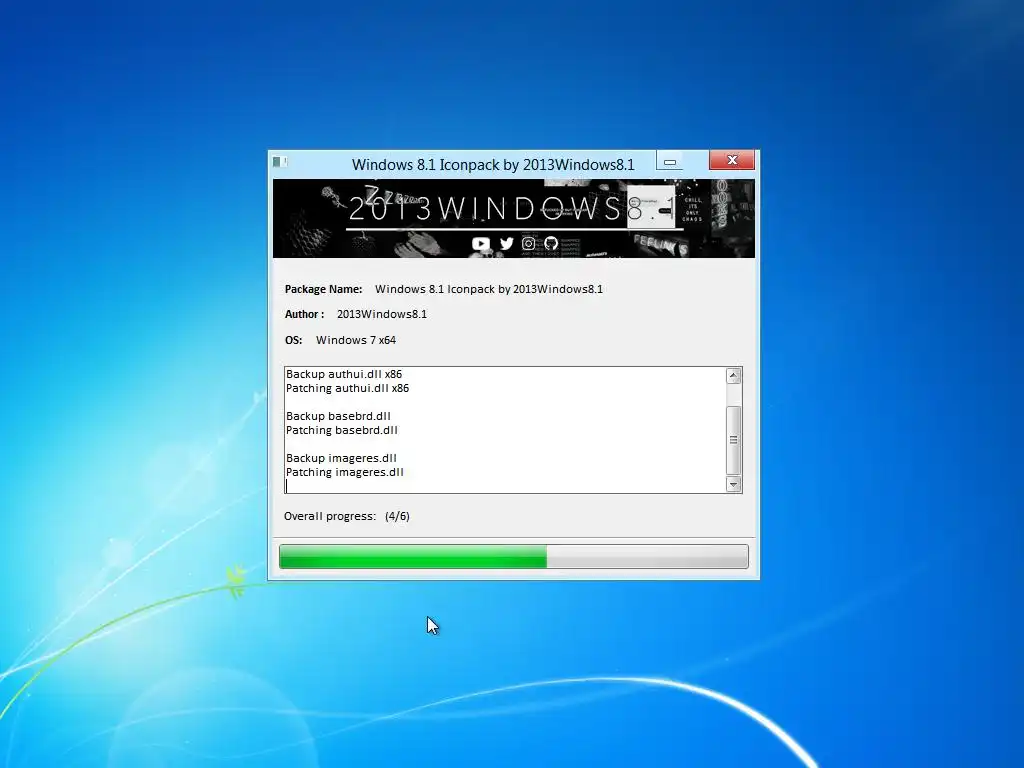
Task: Click the YouTube icon in the banner
Action: coord(481,244)
